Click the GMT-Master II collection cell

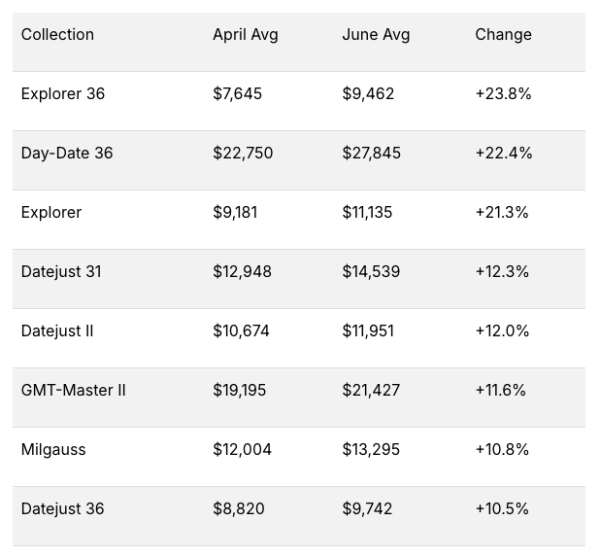coord(73,390)
